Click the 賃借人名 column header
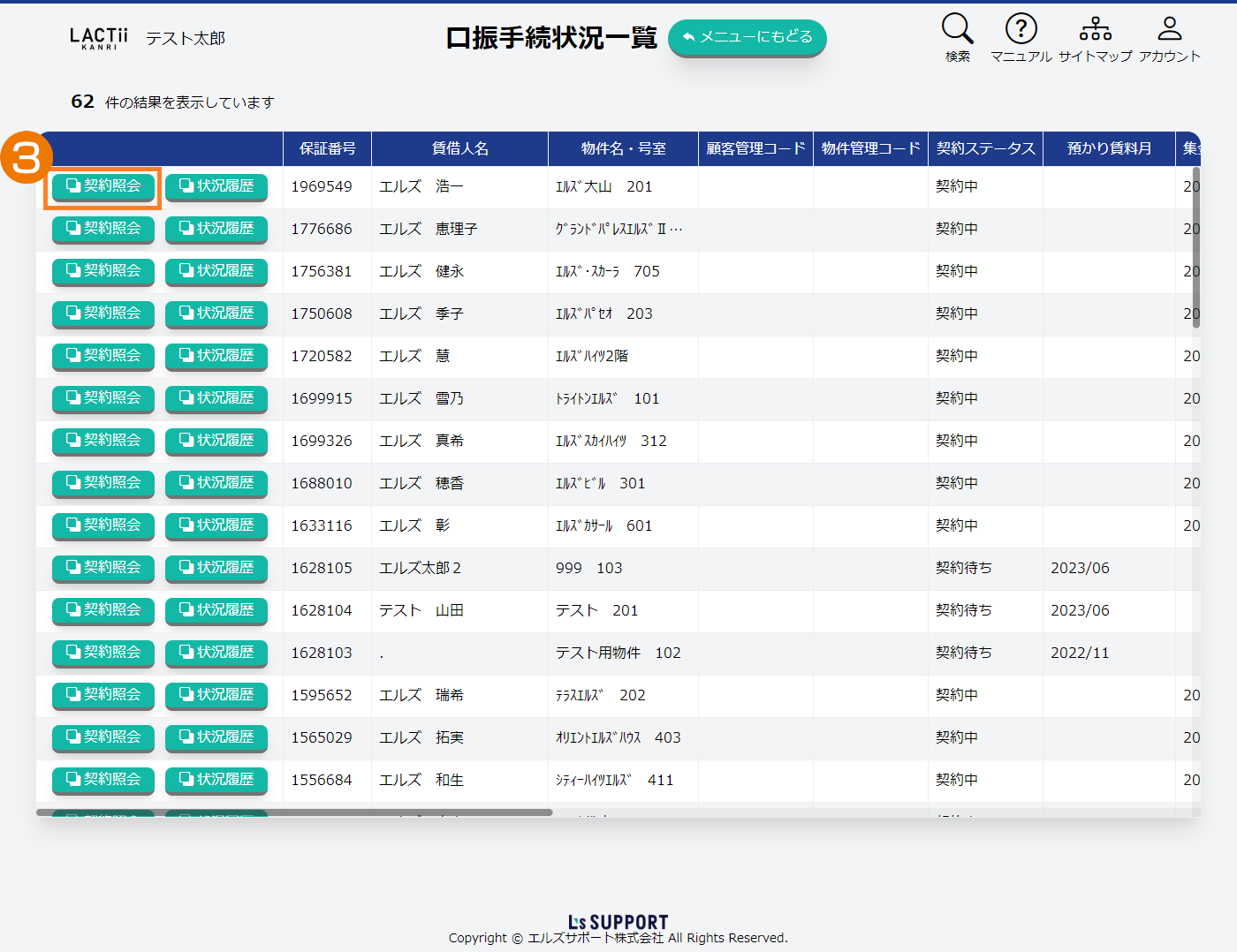This screenshot has width=1237, height=952. click(x=459, y=148)
